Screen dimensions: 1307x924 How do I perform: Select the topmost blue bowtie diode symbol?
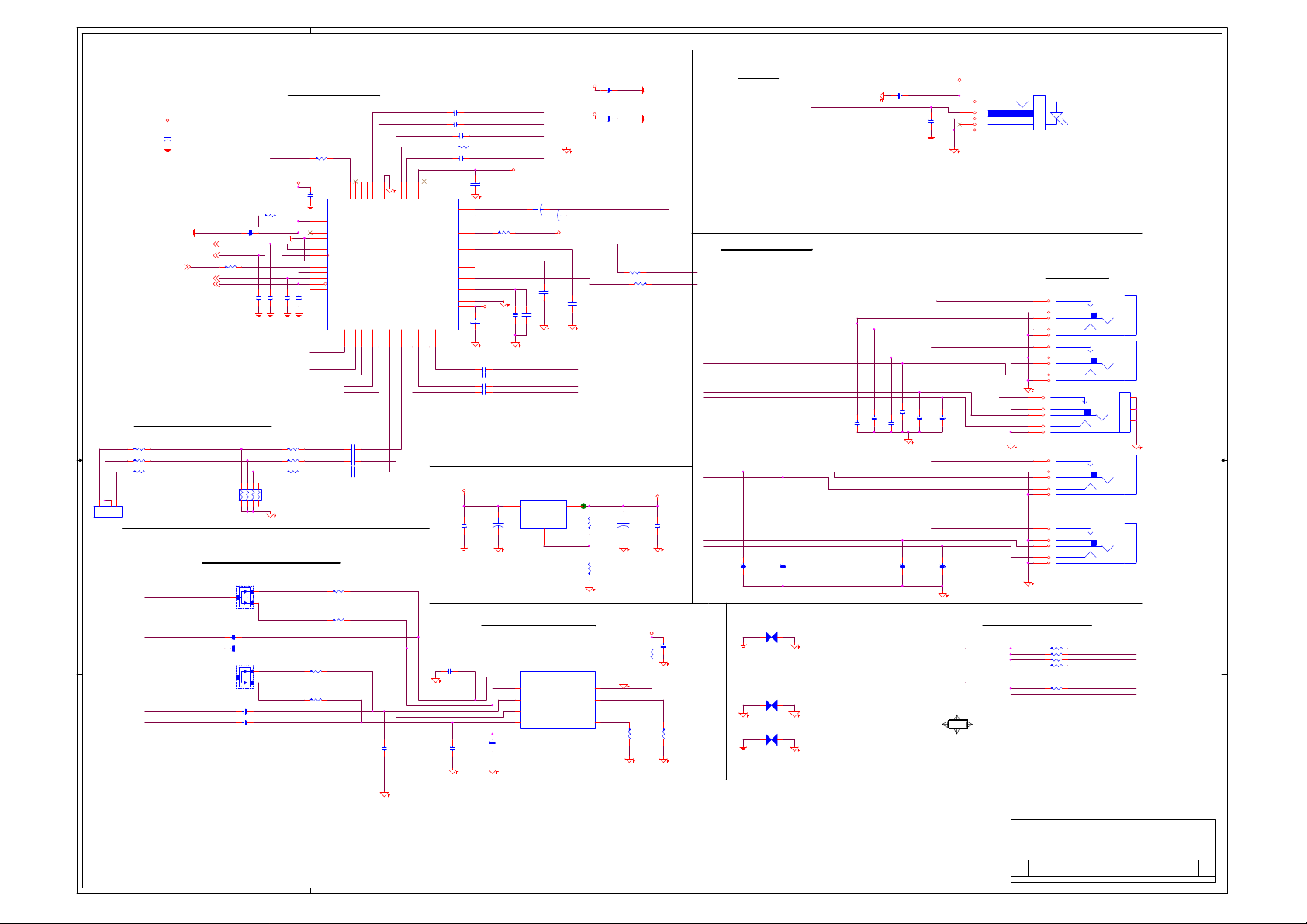coord(771,637)
